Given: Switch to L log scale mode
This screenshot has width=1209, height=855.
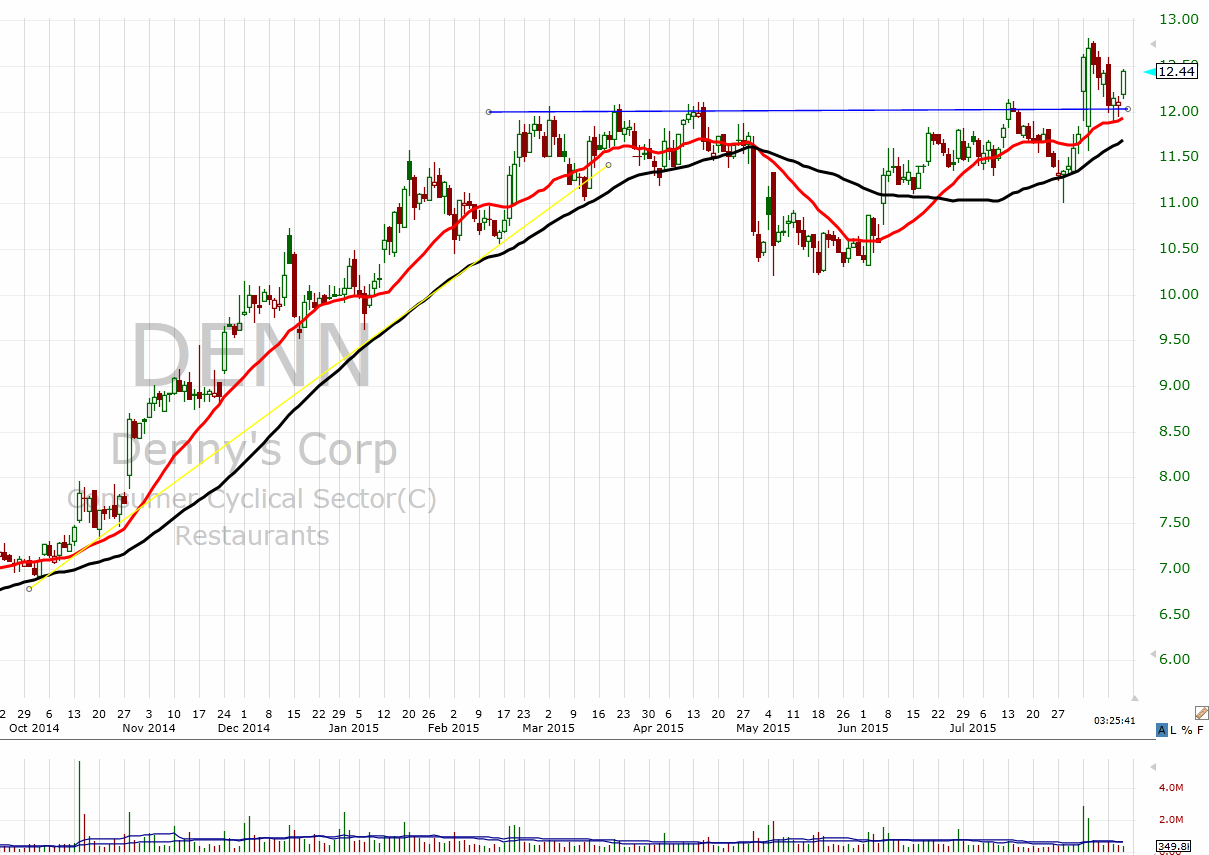Looking at the screenshot, I should (x=1173, y=730).
